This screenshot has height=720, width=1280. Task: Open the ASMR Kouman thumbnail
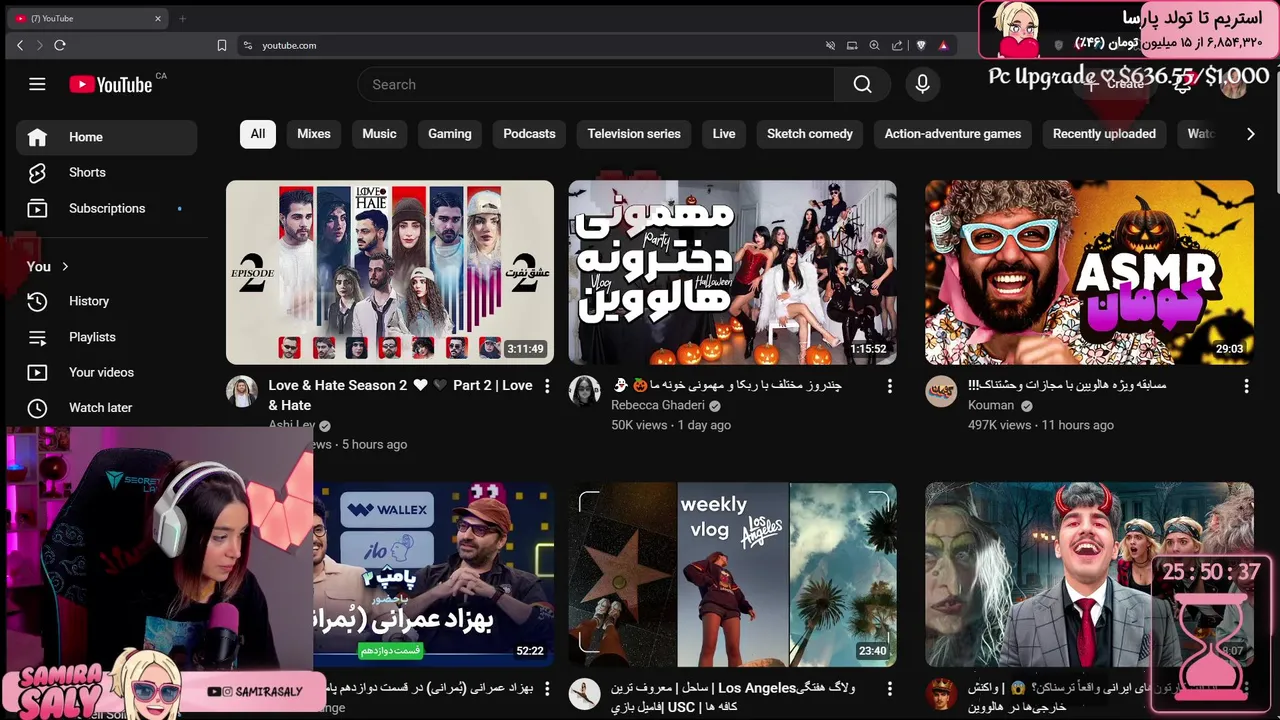tap(1089, 272)
